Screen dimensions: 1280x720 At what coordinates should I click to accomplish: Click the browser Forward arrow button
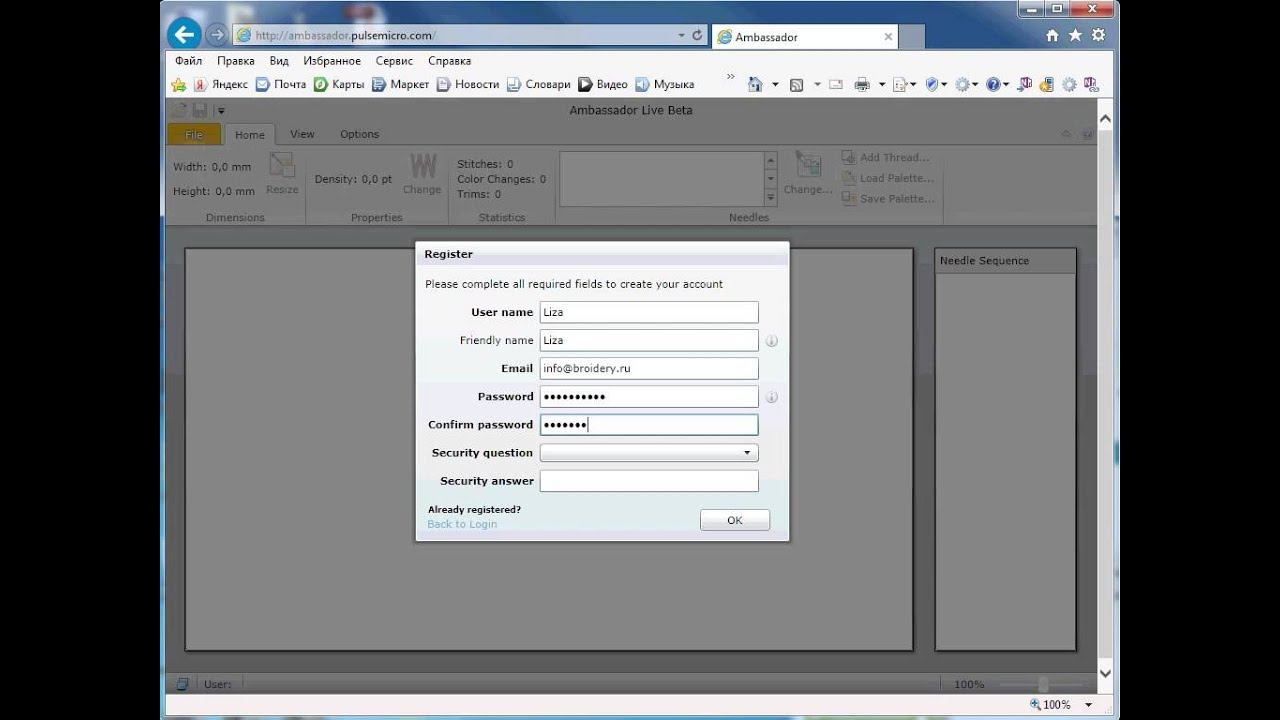pyautogui.click(x=216, y=35)
